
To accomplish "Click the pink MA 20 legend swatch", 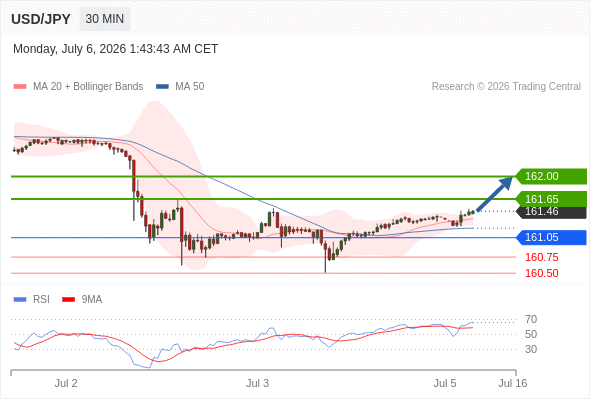I will tap(20, 87).
